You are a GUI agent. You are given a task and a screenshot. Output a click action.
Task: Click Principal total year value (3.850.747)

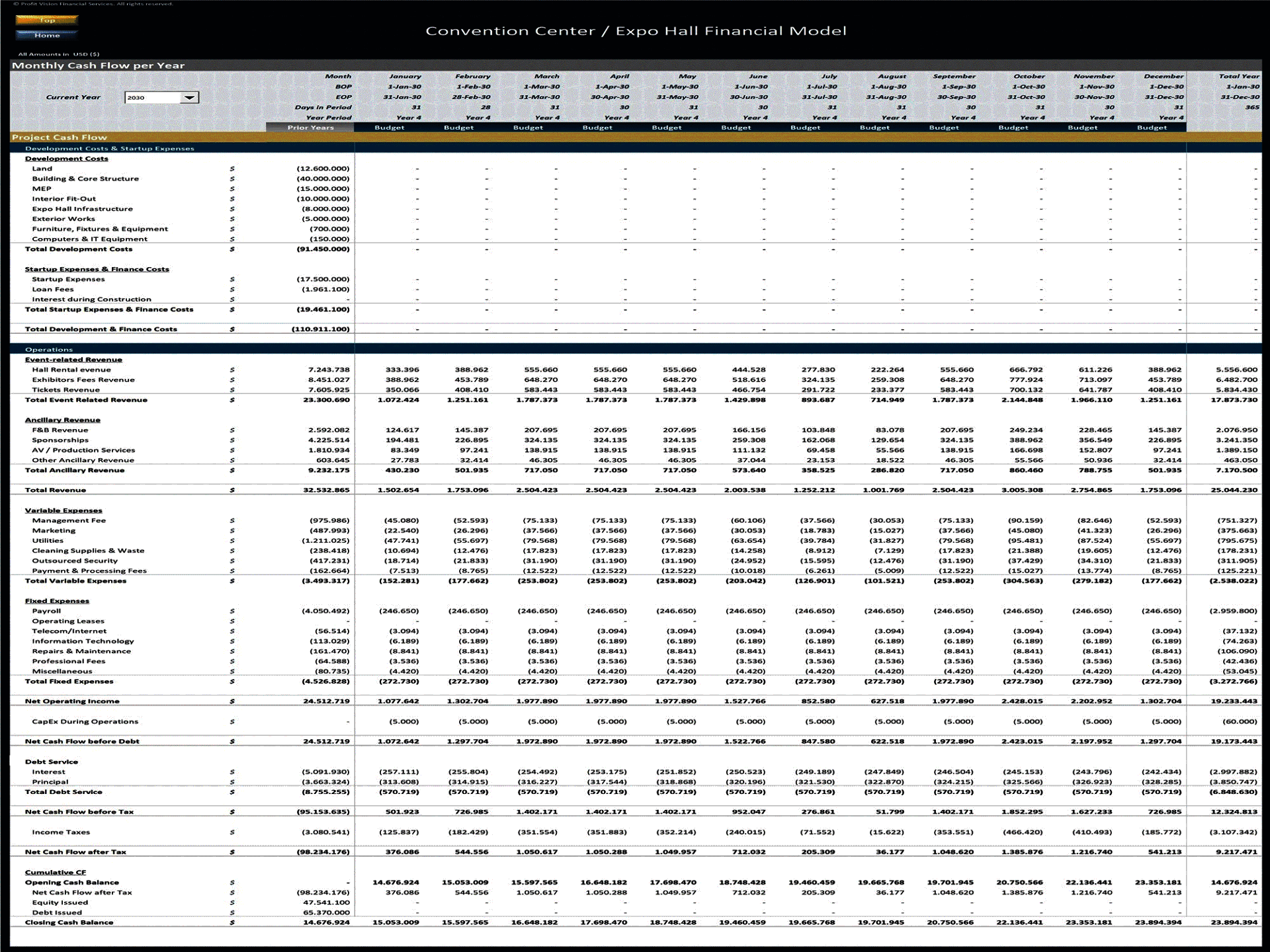(1234, 782)
